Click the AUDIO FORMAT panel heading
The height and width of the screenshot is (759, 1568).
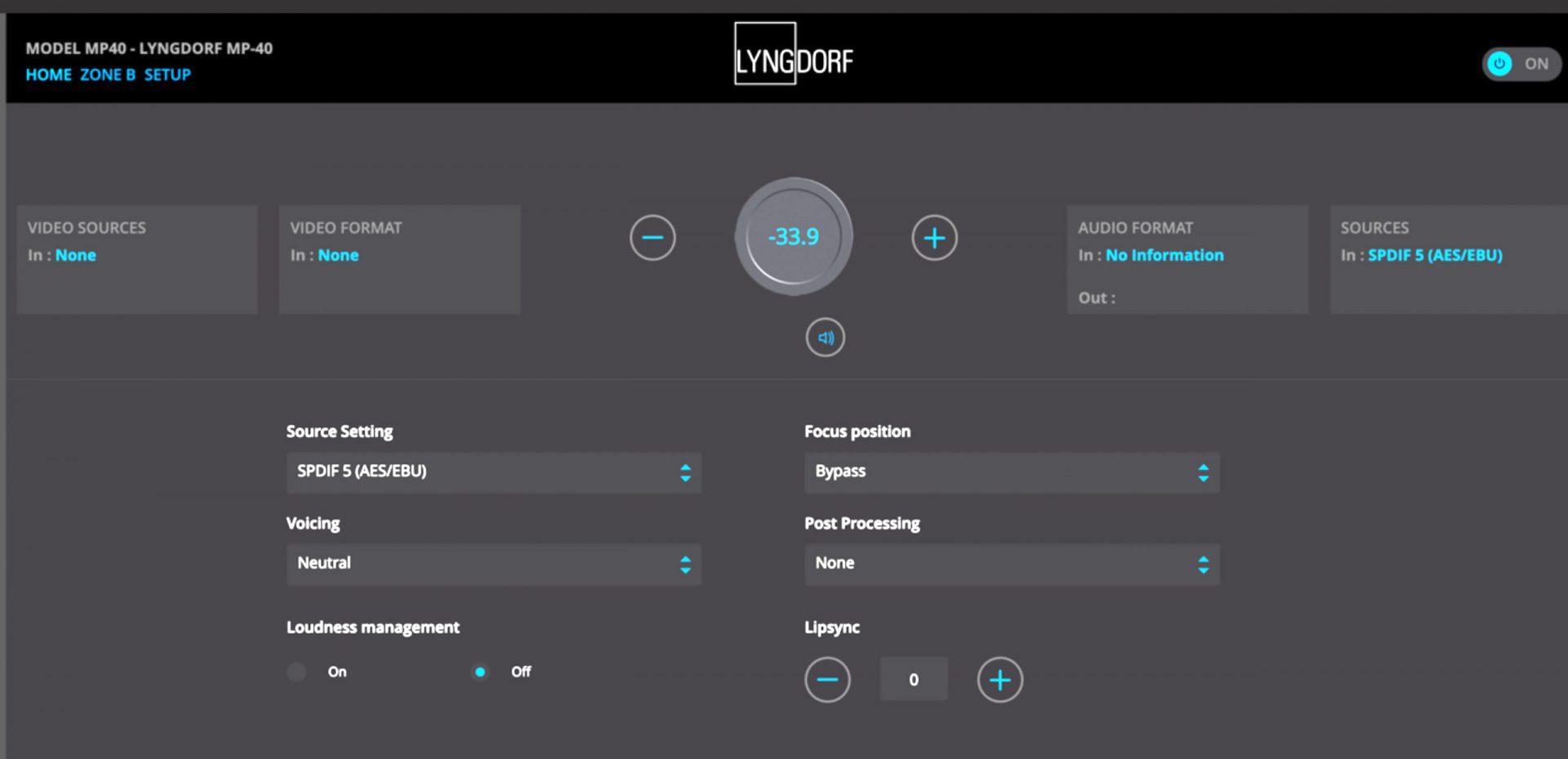point(1135,228)
